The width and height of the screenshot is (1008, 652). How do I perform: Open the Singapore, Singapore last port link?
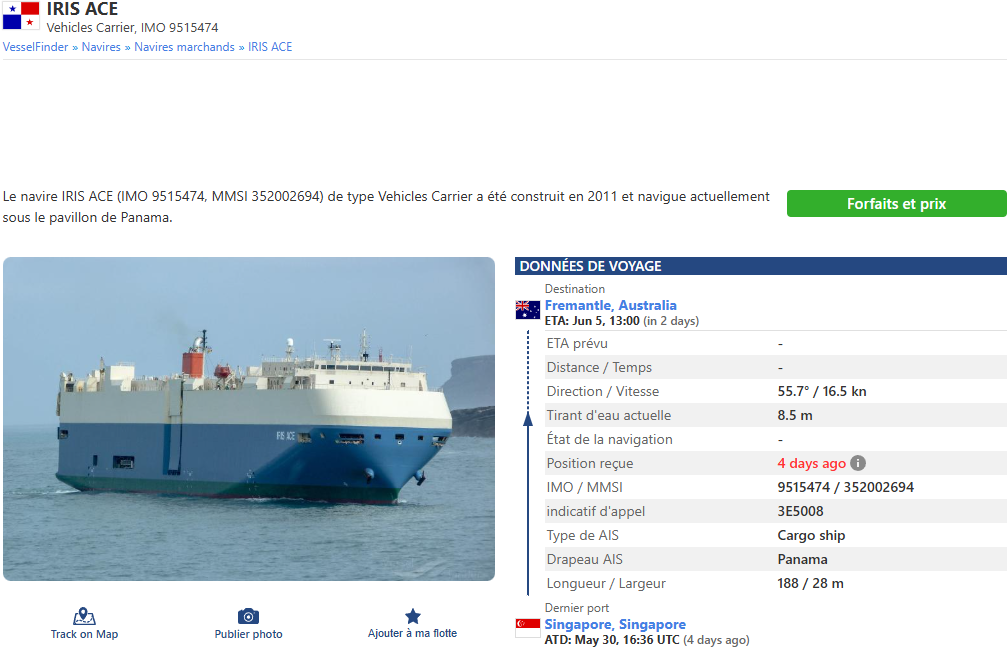pos(615,624)
